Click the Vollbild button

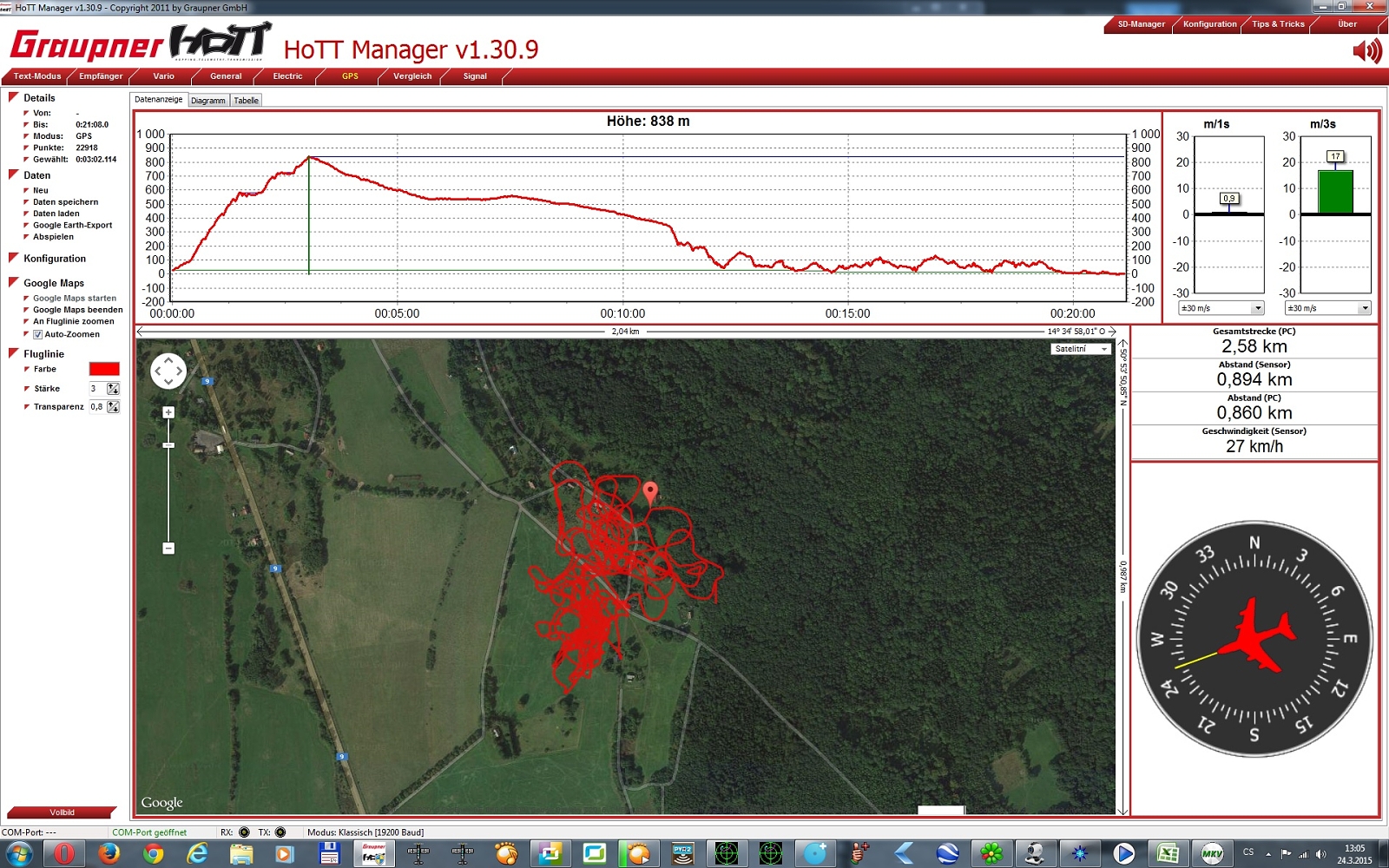(x=62, y=812)
